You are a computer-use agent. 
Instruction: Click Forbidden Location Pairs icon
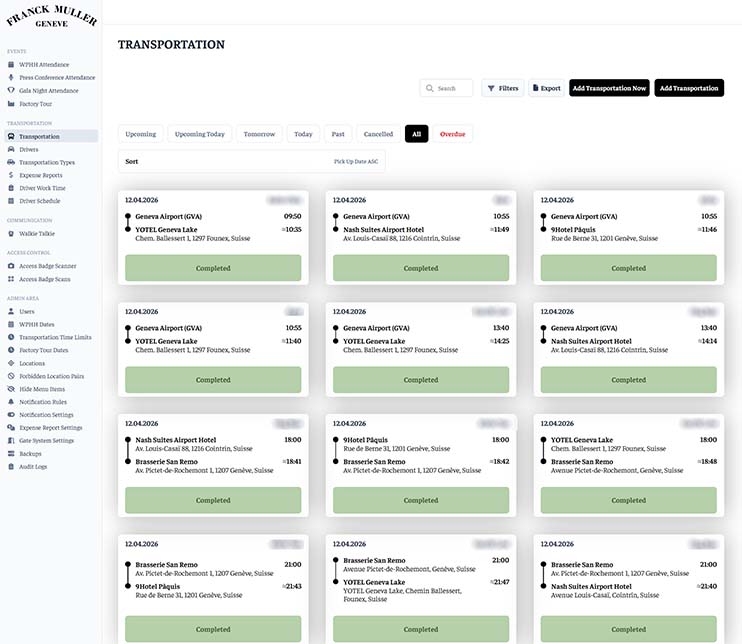pyautogui.click(x=11, y=376)
